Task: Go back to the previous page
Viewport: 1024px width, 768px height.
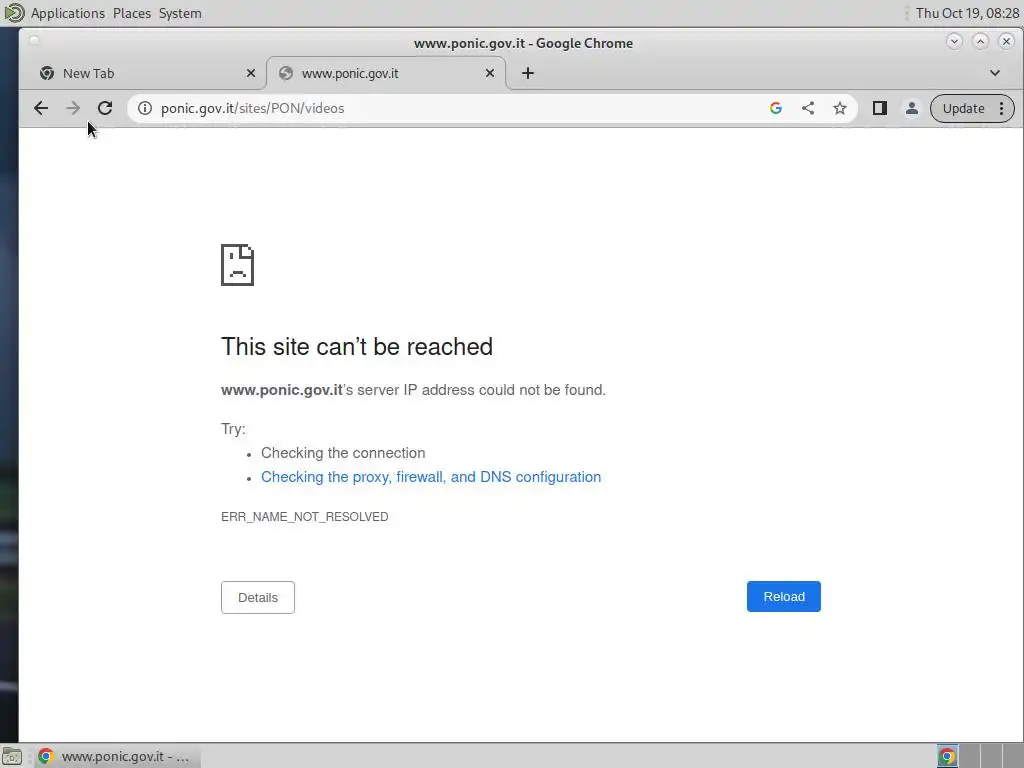Action: pyautogui.click(x=40, y=108)
